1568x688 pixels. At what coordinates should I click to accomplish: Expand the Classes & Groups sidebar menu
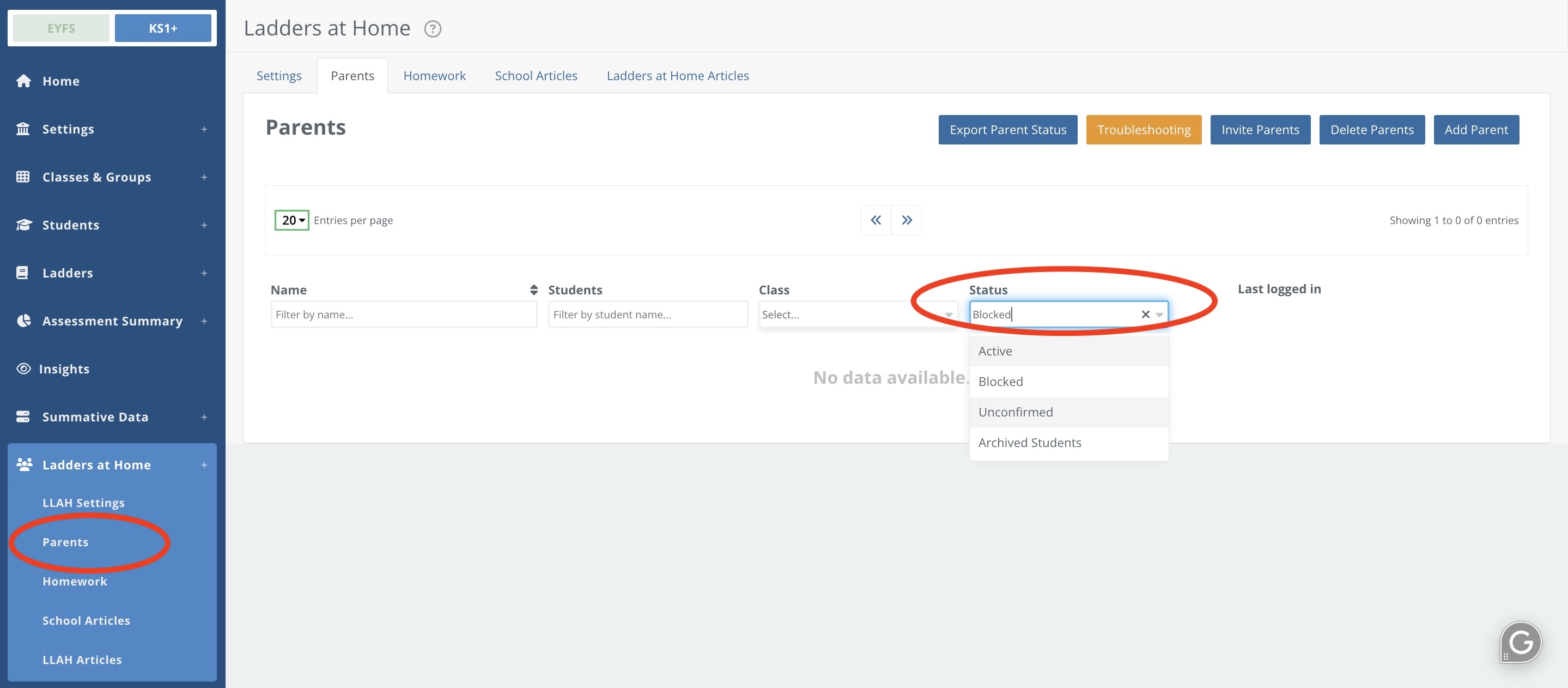click(203, 177)
